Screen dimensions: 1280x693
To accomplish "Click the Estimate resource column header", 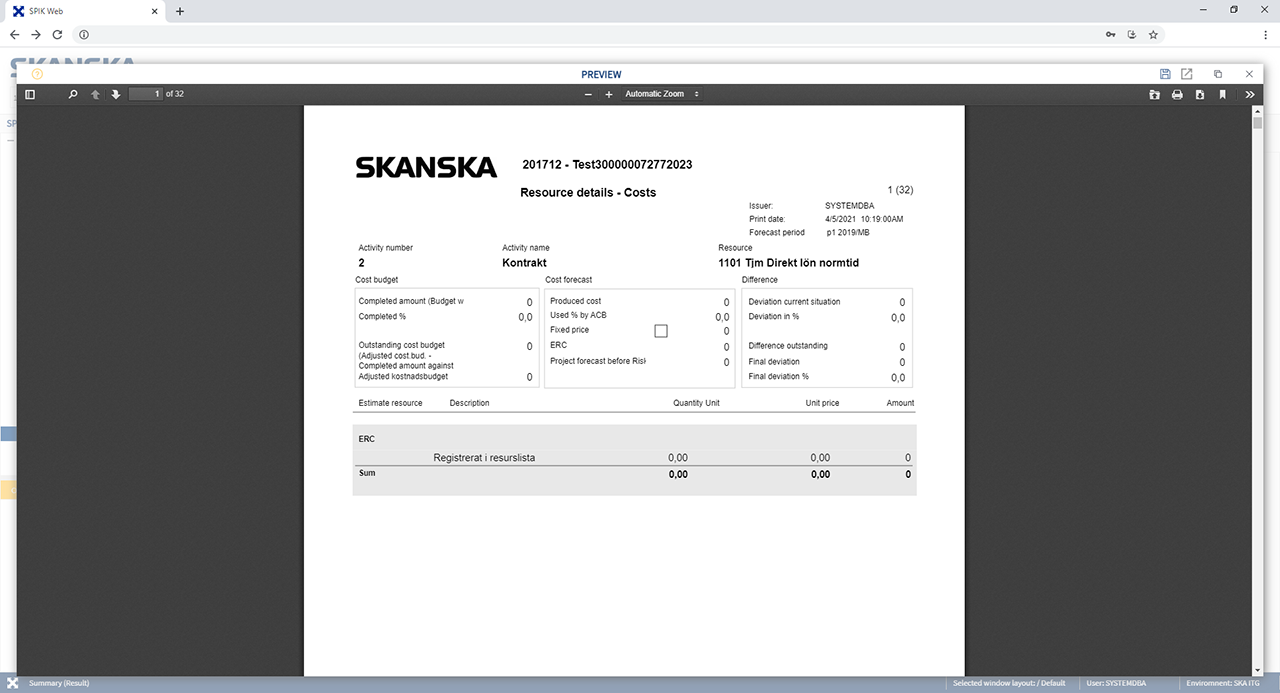I will [390, 403].
